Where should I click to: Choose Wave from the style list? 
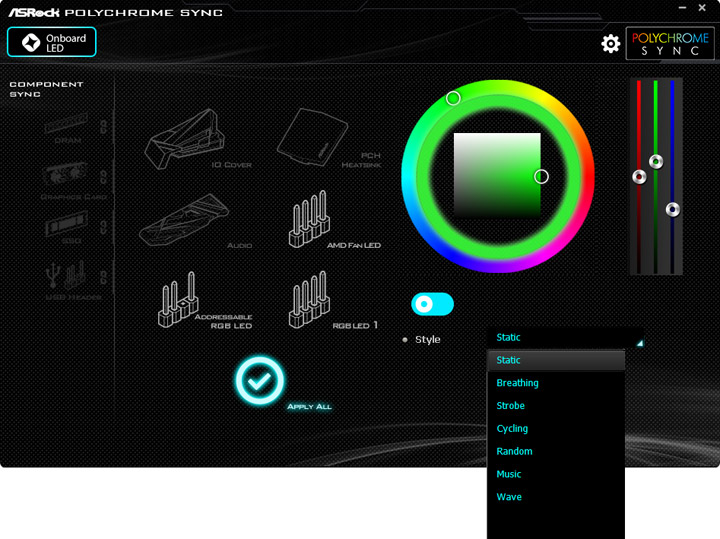tap(556, 497)
